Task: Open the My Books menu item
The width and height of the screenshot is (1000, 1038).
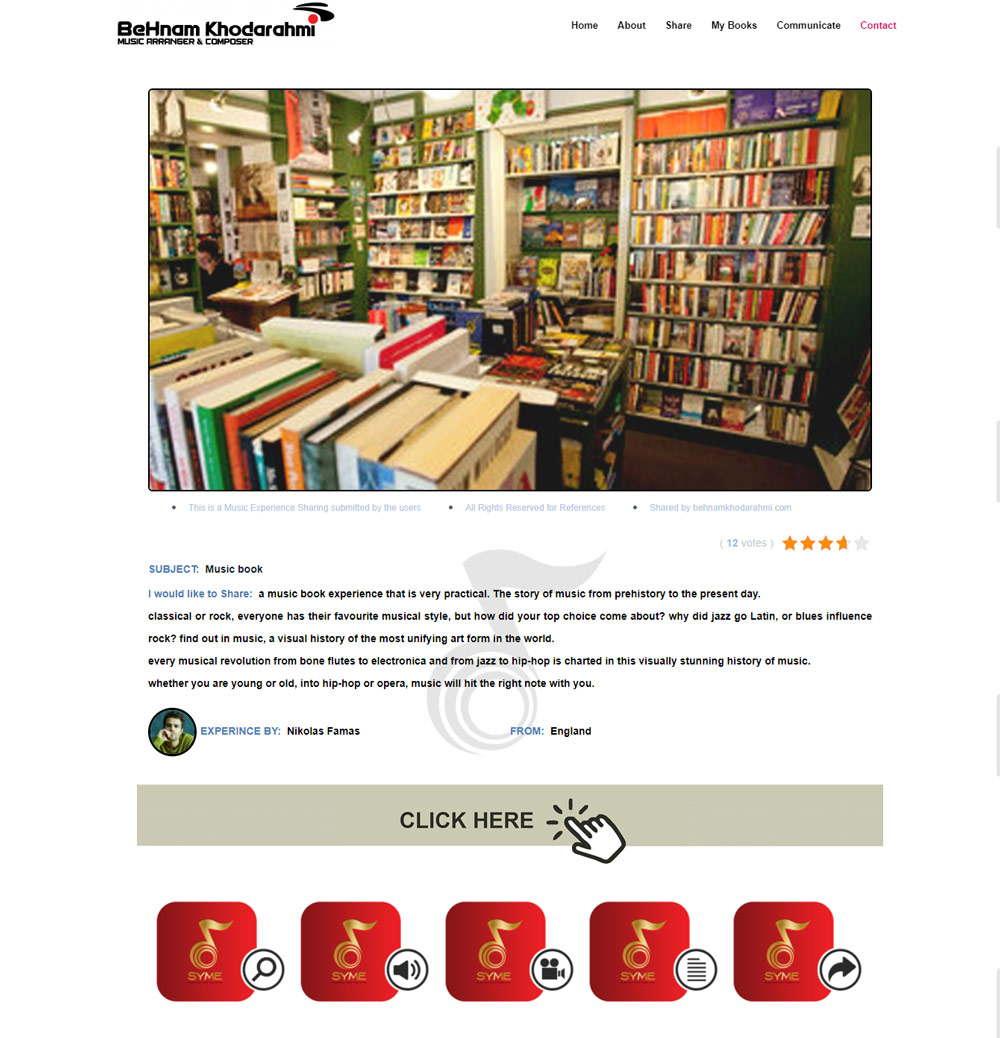Action: click(734, 25)
